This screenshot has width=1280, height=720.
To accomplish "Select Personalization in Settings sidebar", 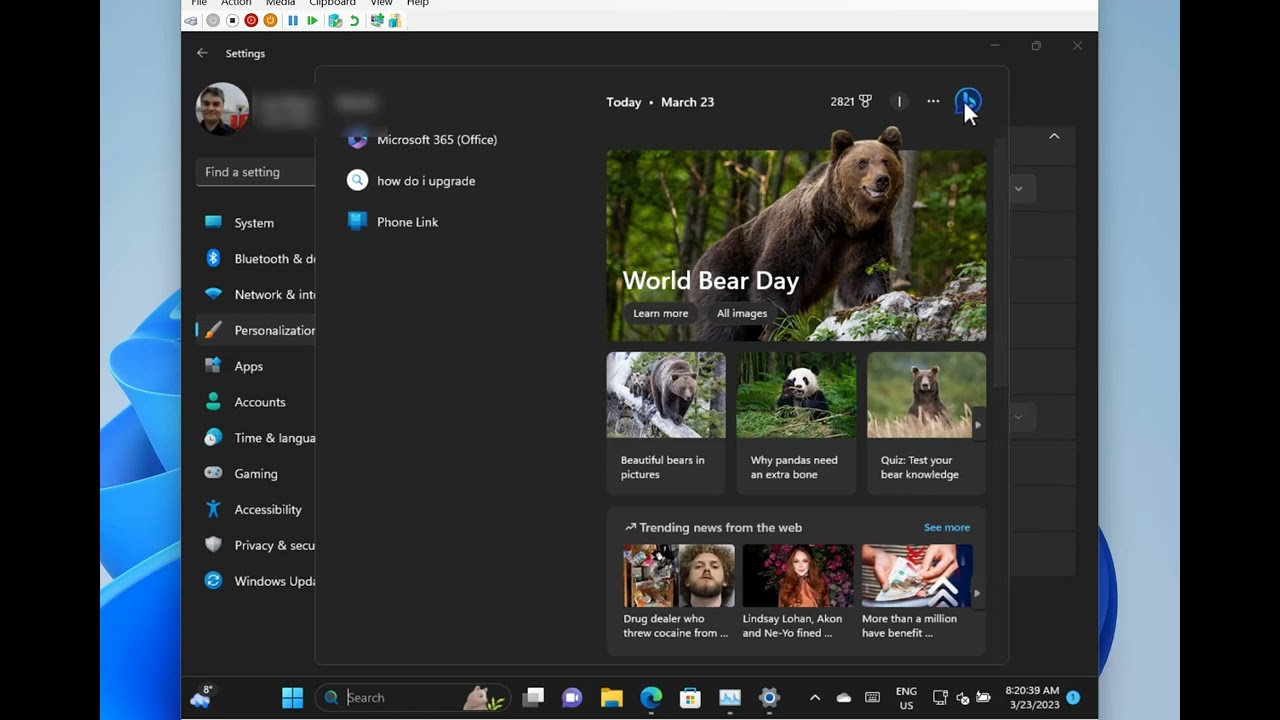I will pos(256,330).
